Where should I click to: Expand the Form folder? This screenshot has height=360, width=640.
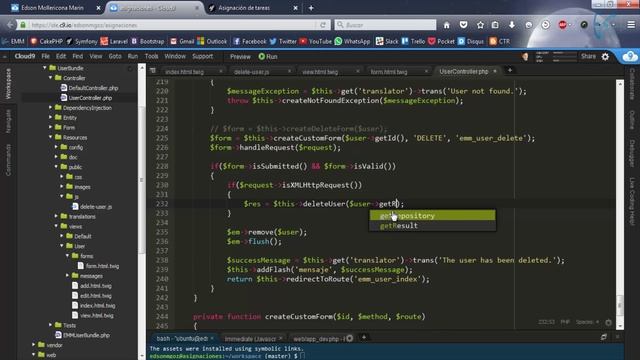click(51, 127)
